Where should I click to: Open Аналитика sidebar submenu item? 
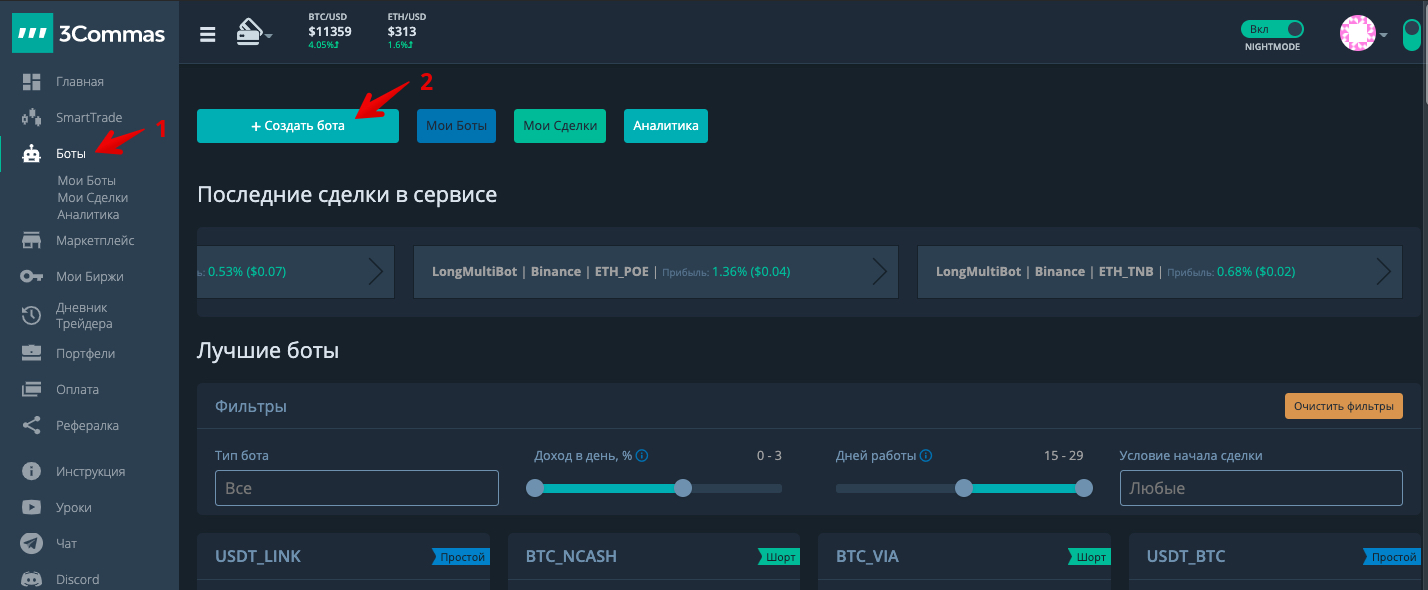[88, 215]
